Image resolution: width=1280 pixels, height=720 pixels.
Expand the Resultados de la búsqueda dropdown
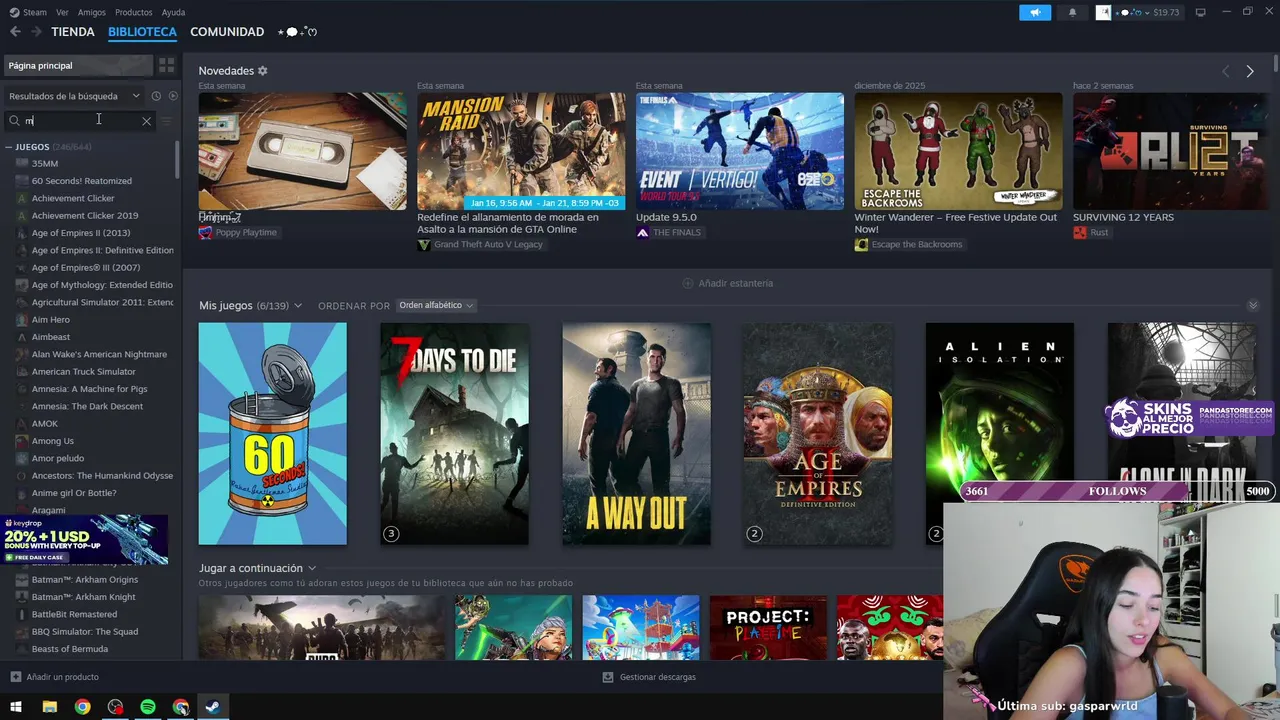point(74,96)
